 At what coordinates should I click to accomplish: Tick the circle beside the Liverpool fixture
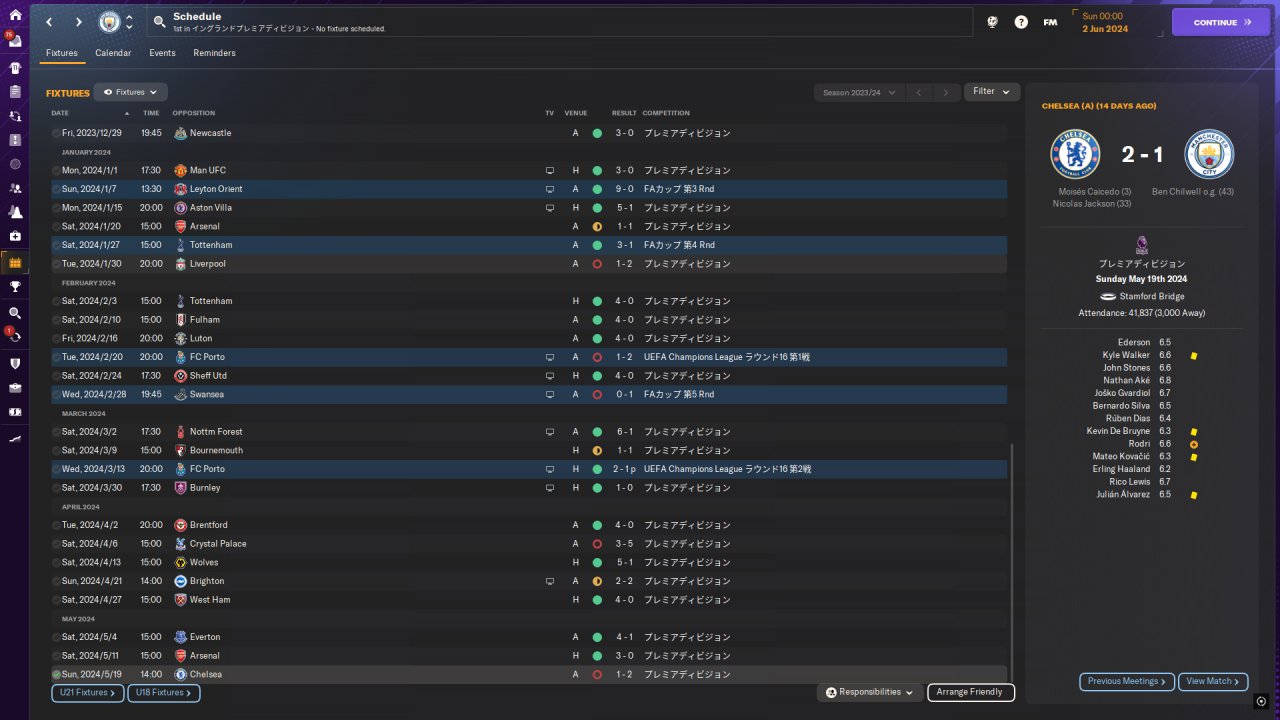[56, 264]
